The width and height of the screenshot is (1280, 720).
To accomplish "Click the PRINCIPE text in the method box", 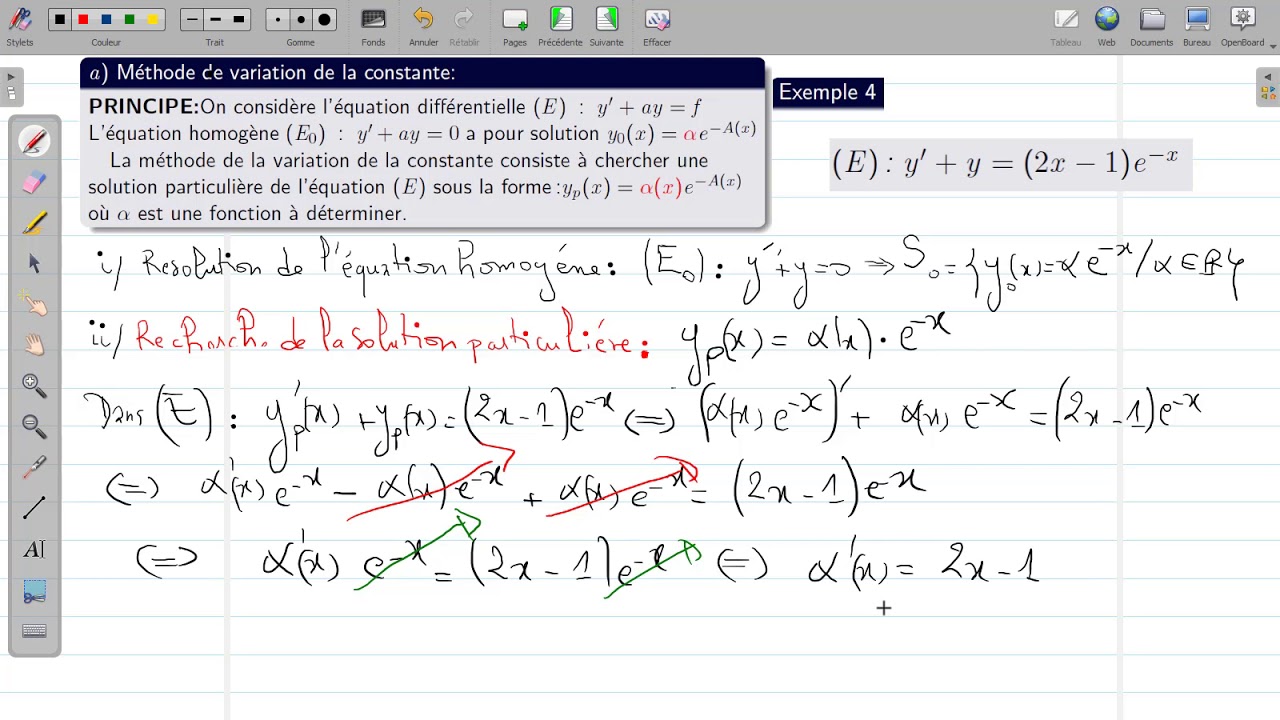I will click(143, 107).
